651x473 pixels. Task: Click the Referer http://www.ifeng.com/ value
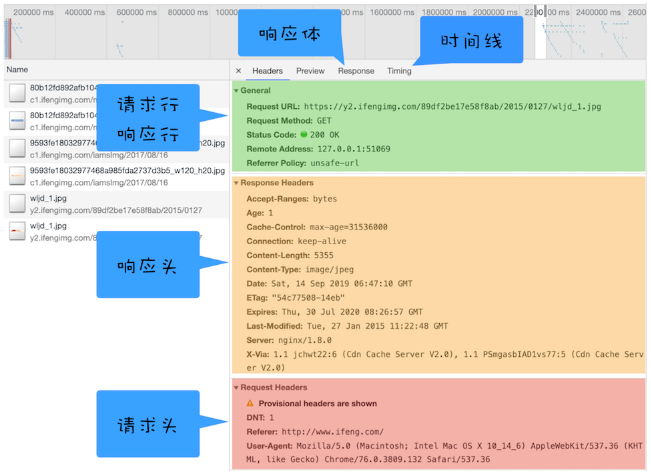click(333, 432)
